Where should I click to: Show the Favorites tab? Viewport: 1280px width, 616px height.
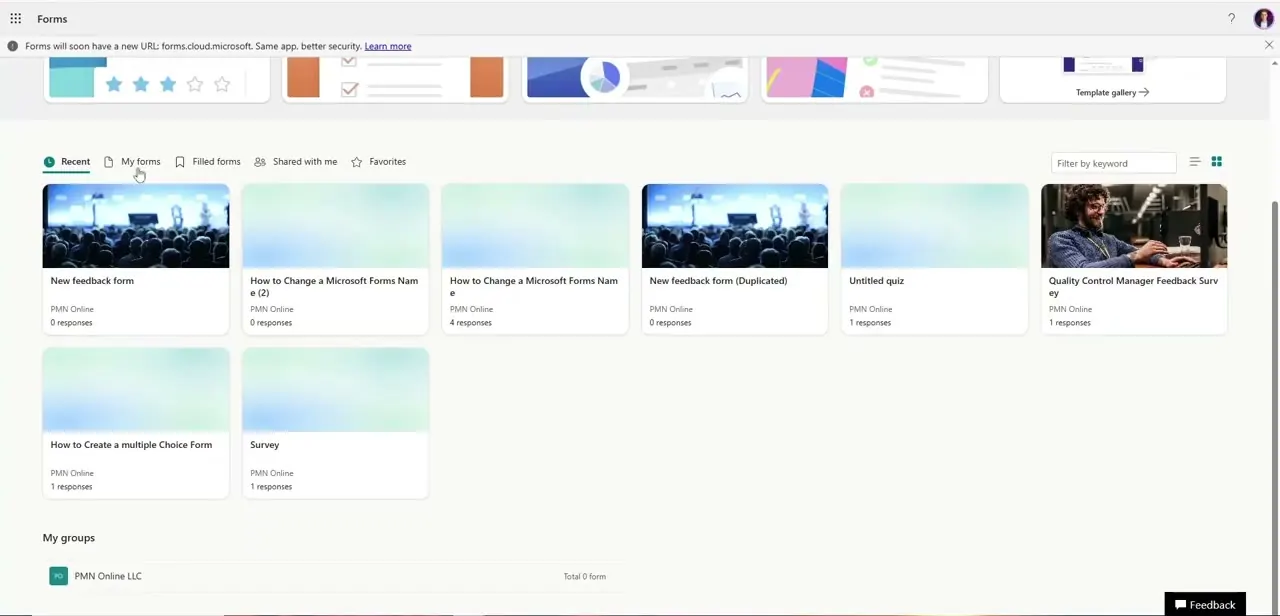[379, 162]
